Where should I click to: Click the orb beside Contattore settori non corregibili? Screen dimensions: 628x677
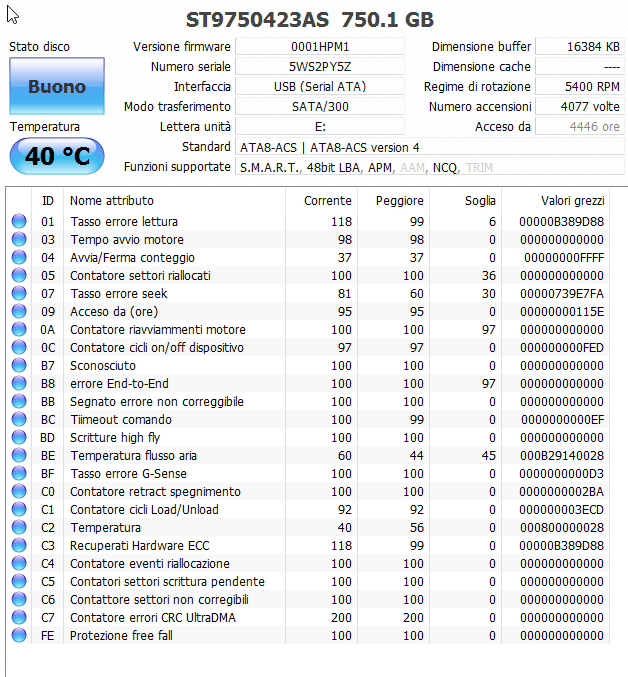tap(19, 599)
